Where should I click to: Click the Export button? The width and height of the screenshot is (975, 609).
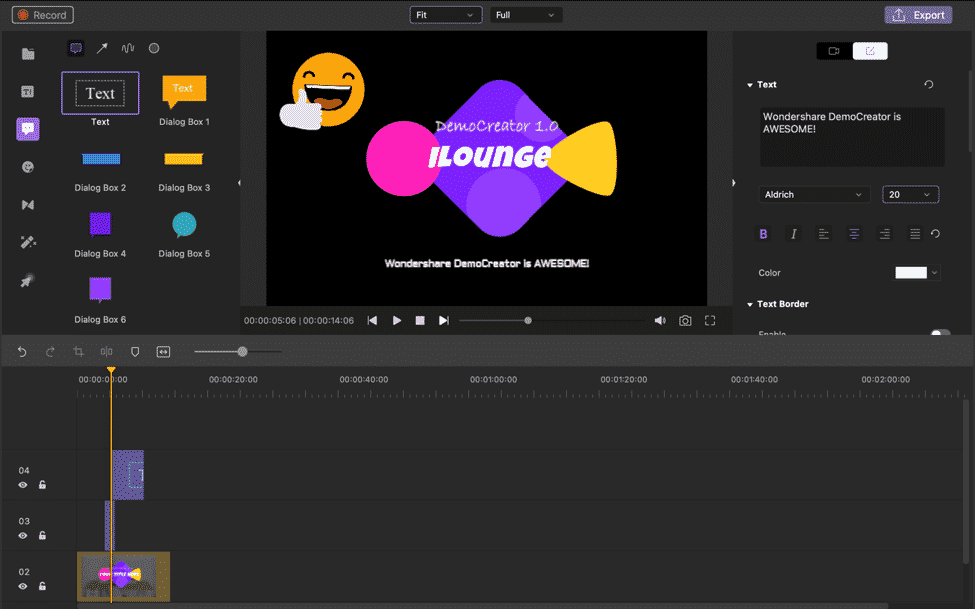tap(917, 14)
